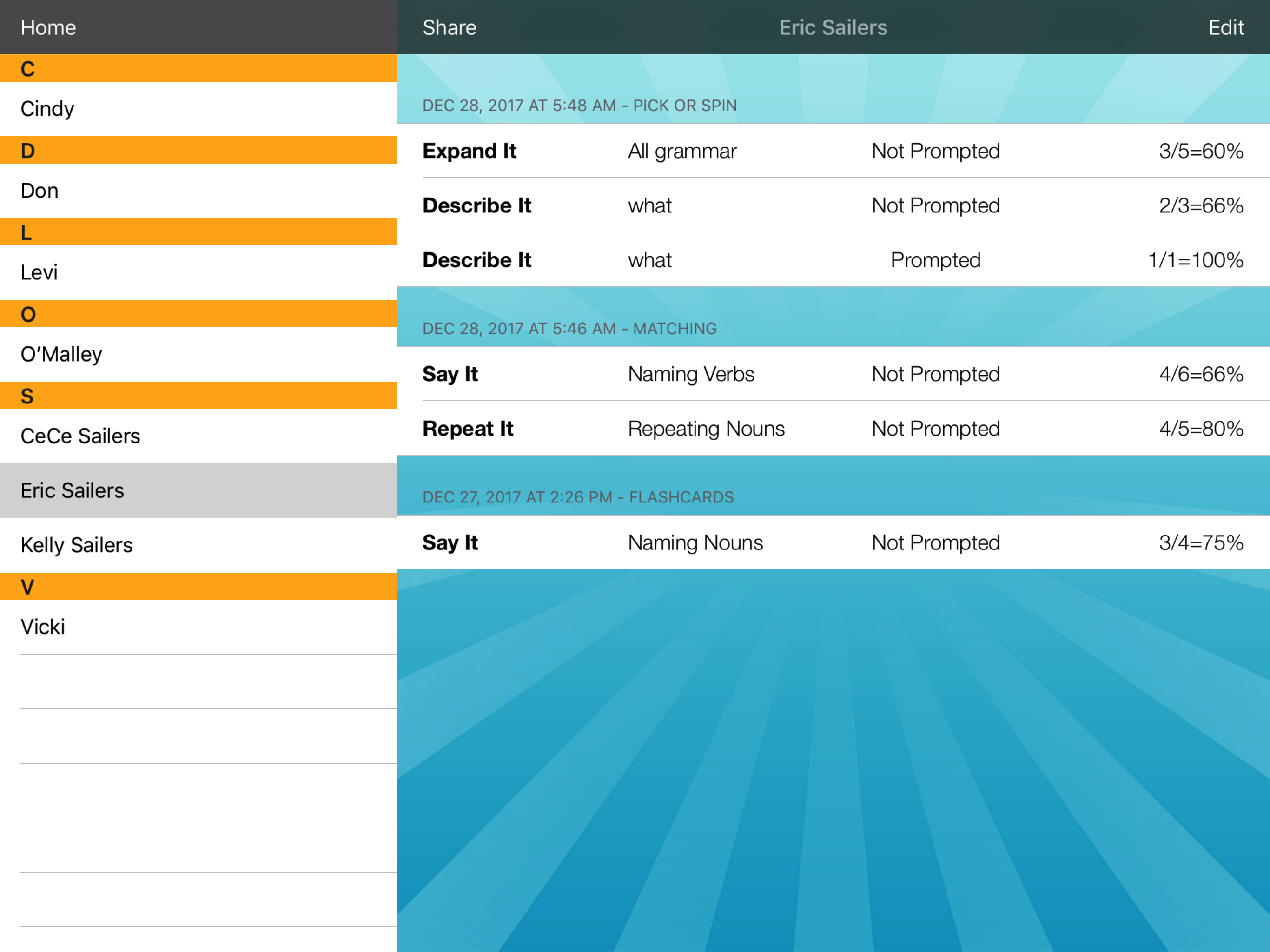Tap the Home button
Viewport: 1270px width, 952px height.
48,27
